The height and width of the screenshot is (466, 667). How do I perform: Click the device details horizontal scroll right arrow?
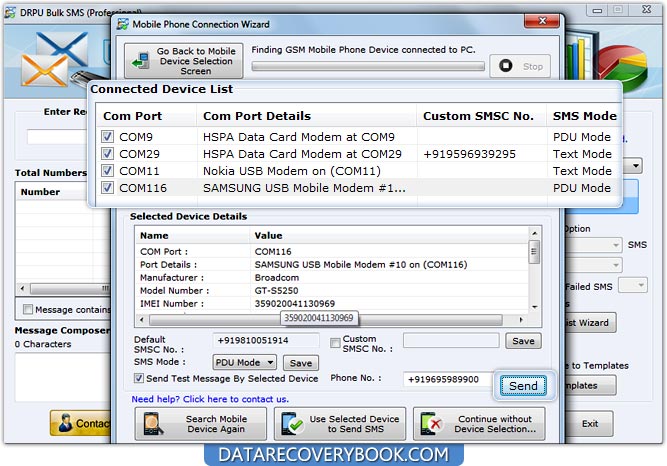[x=520, y=320]
